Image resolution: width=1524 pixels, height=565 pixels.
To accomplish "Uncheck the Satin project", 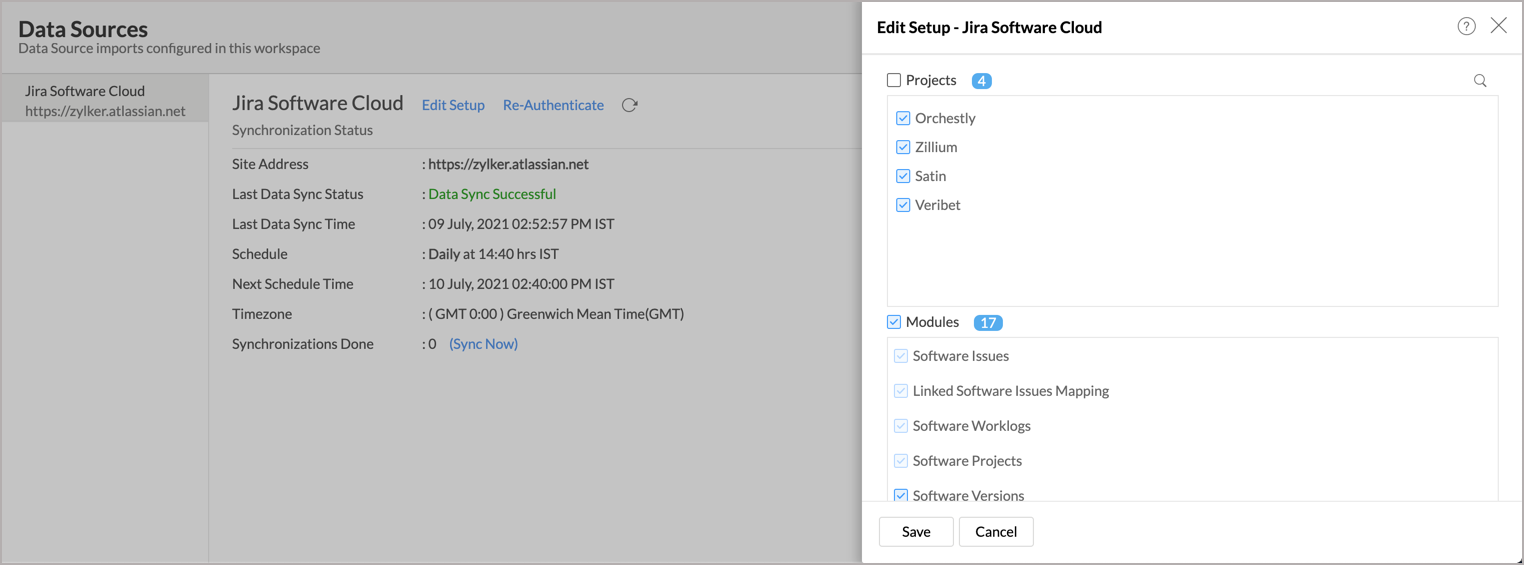I will 903,176.
